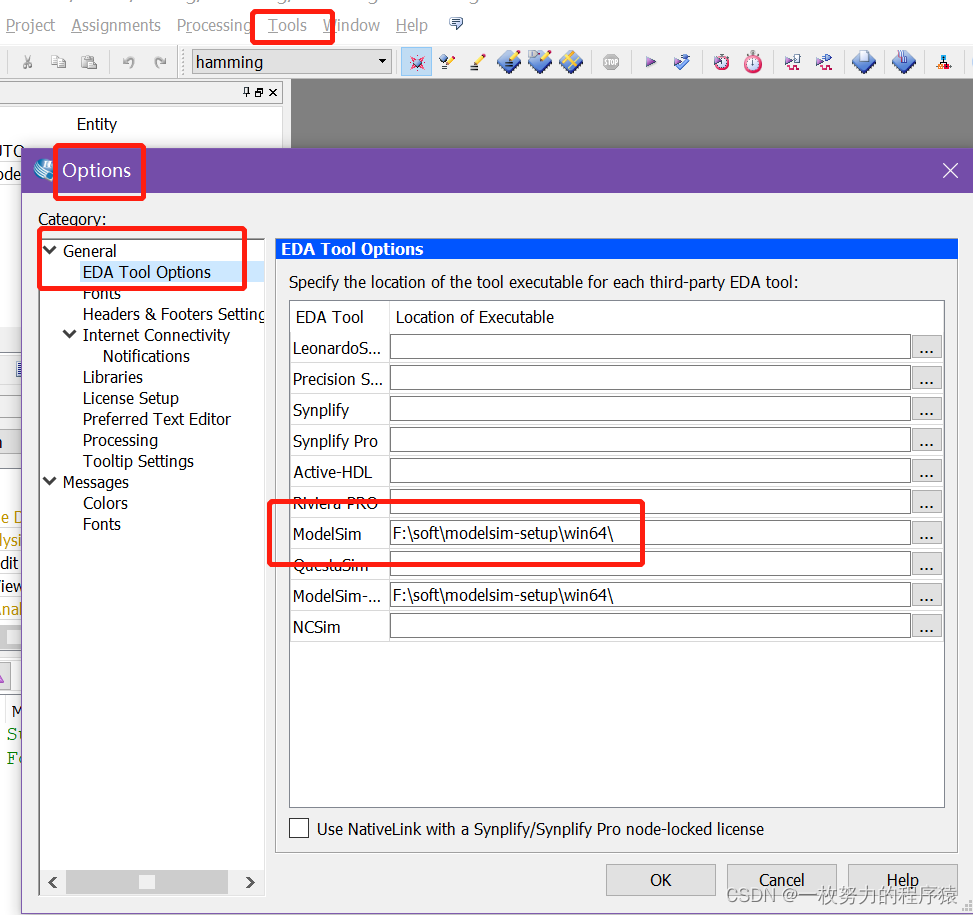Select the Libraries category
Screen dimensions: 973x915
113,377
